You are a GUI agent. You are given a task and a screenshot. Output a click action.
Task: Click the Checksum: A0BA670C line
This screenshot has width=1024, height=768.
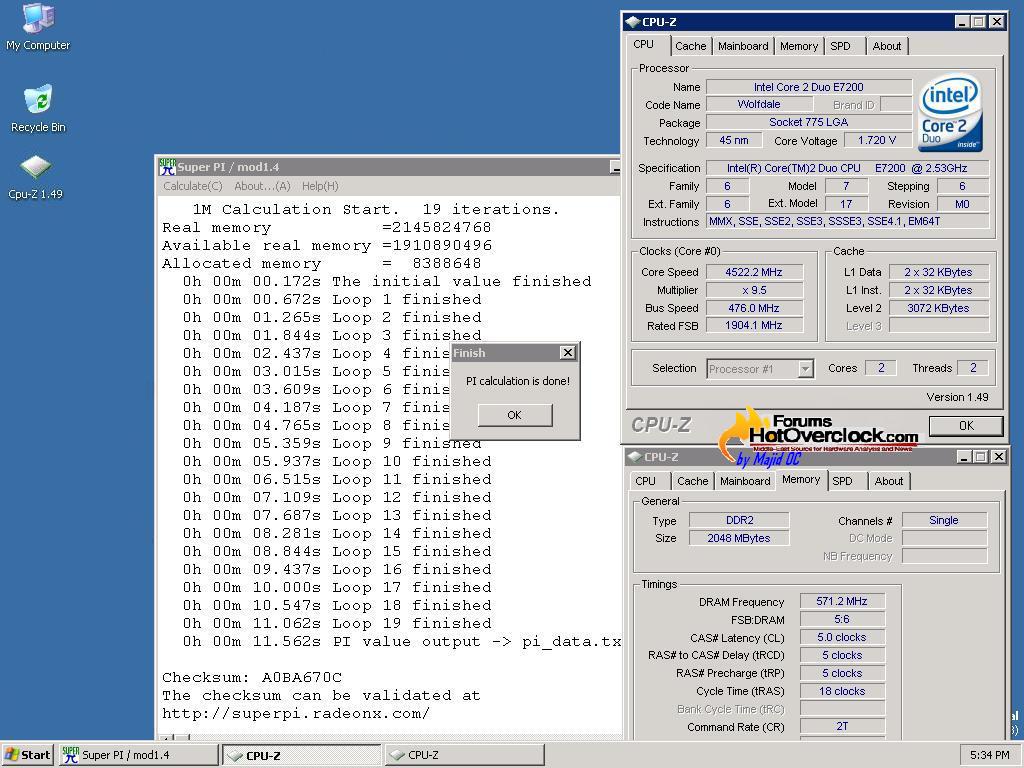[252, 677]
